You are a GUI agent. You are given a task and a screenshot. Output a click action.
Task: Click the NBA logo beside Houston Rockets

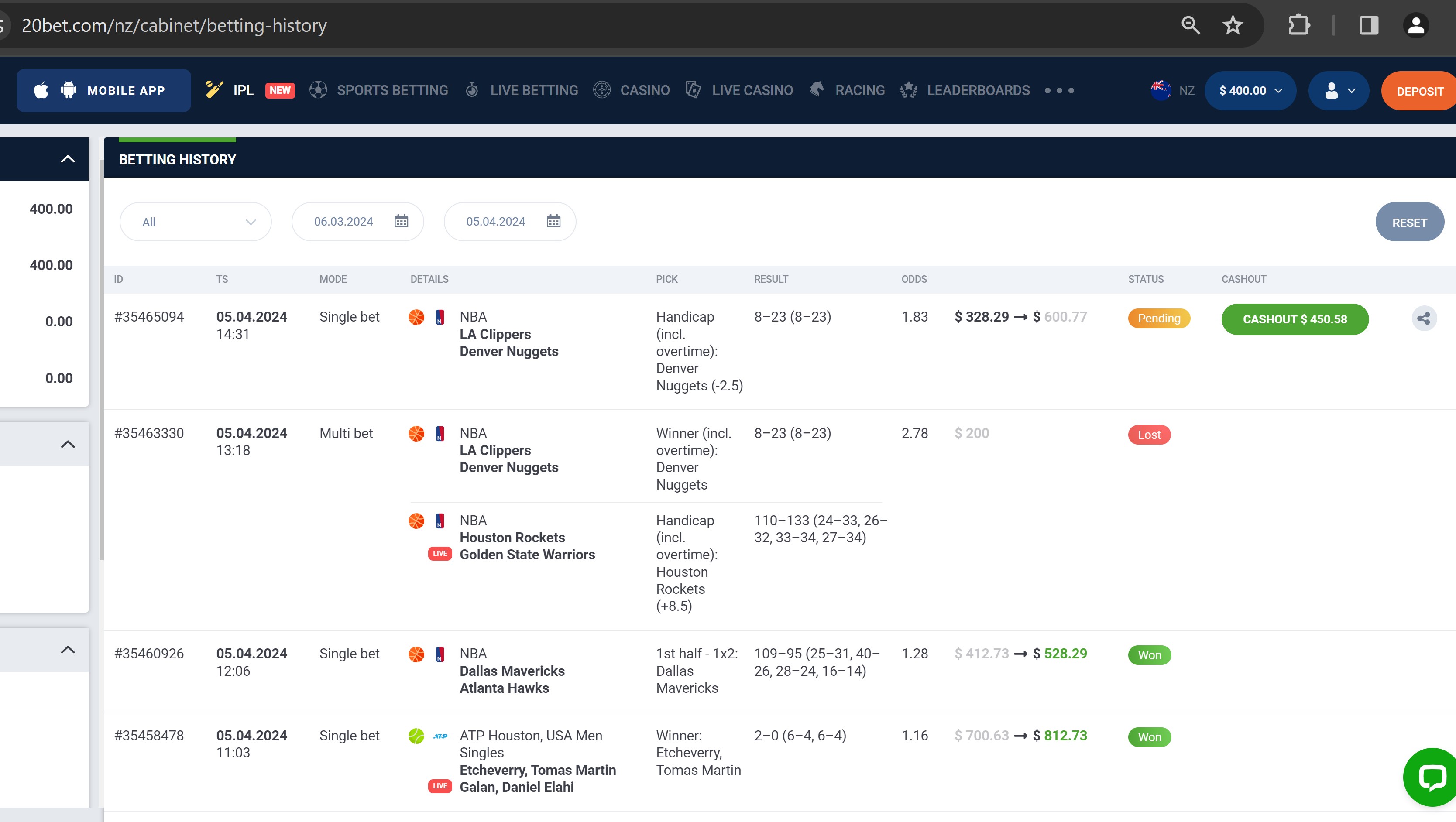pos(440,521)
